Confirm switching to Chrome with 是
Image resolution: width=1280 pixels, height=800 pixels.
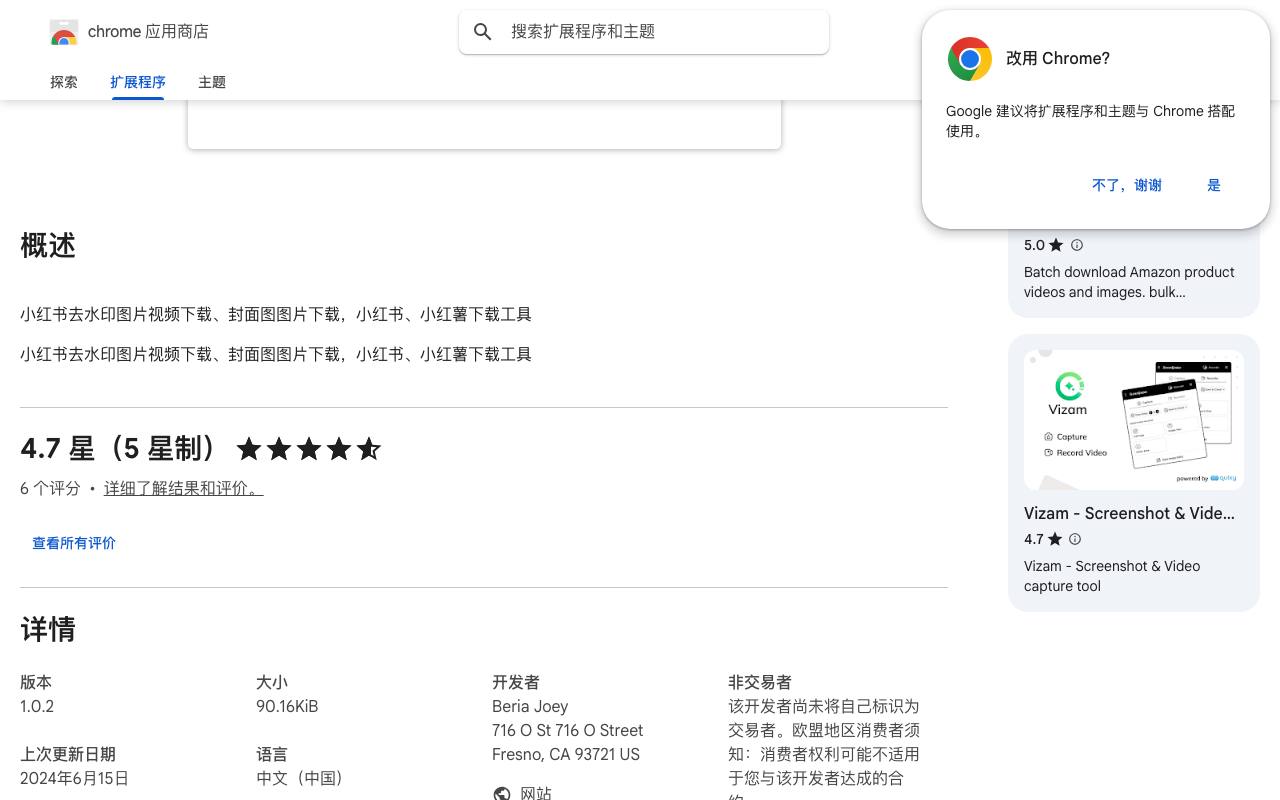coord(1214,185)
